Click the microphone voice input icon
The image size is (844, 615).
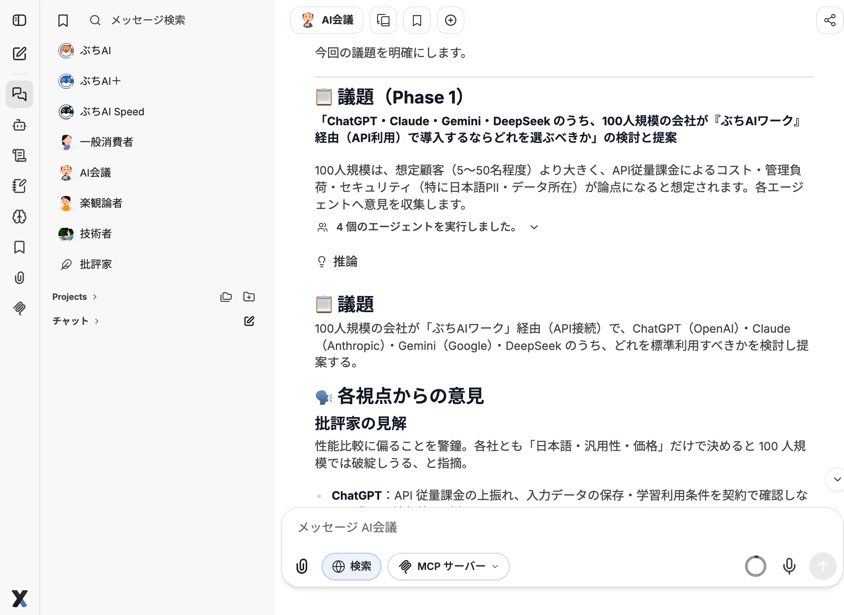789,566
